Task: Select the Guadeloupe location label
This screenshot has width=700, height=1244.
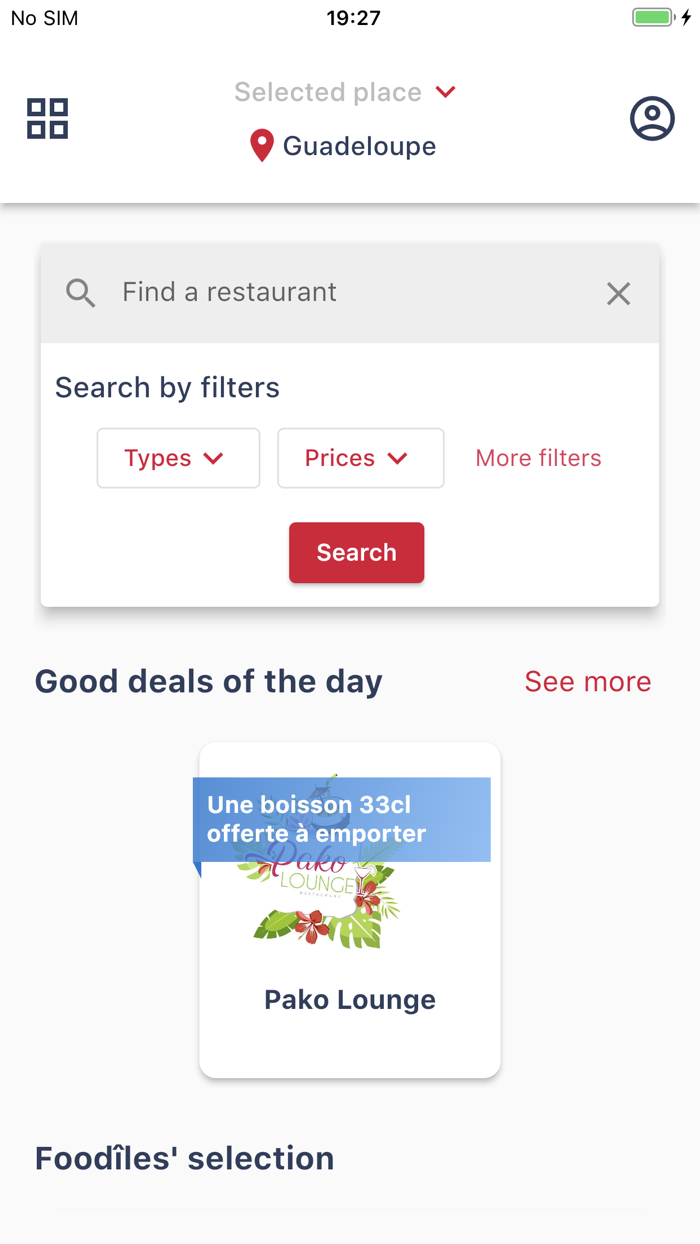Action: pyautogui.click(x=358, y=145)
